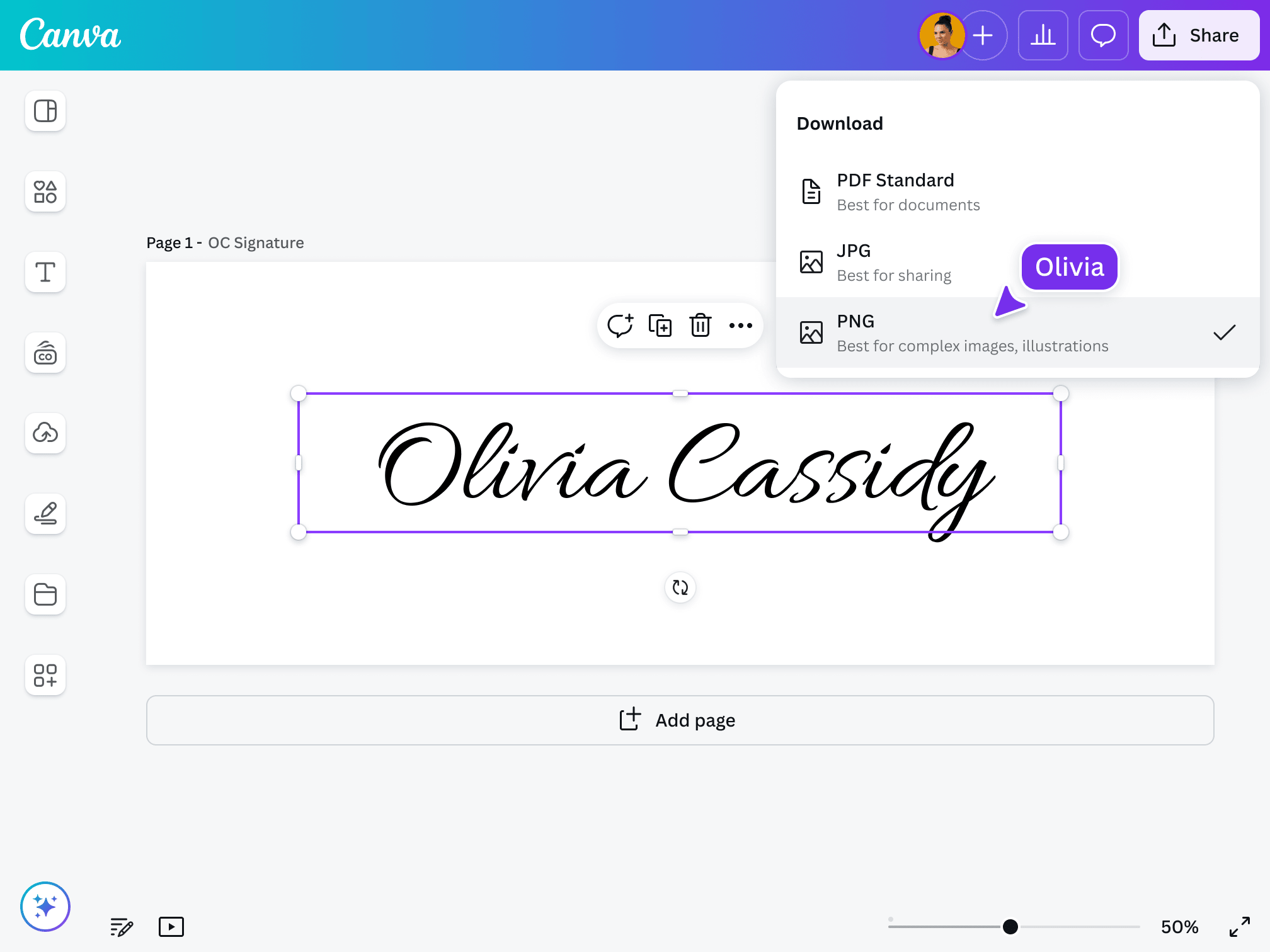Open the Projects panel

pos(45,594)
